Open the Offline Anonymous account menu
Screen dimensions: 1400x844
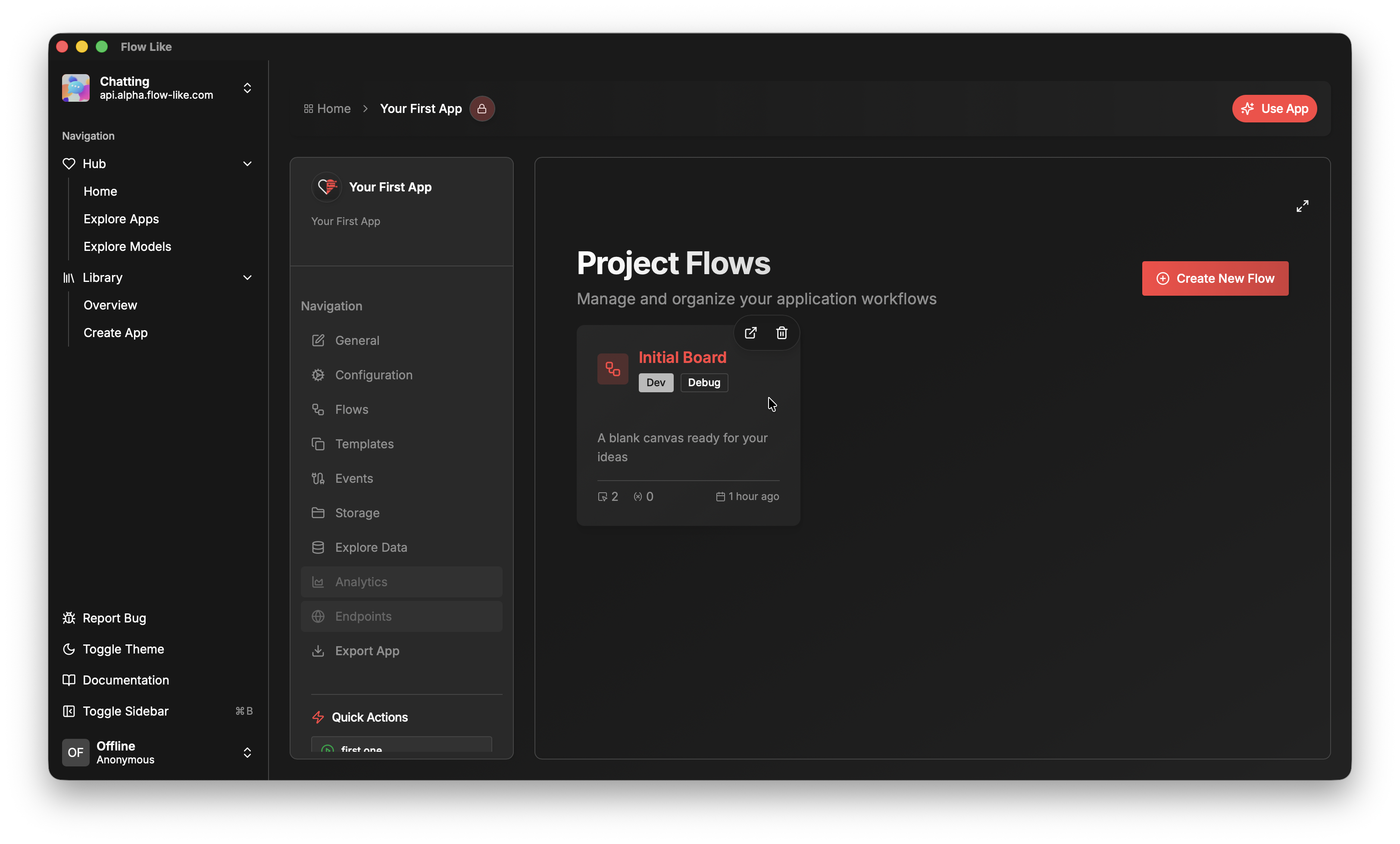pos(247,753)
